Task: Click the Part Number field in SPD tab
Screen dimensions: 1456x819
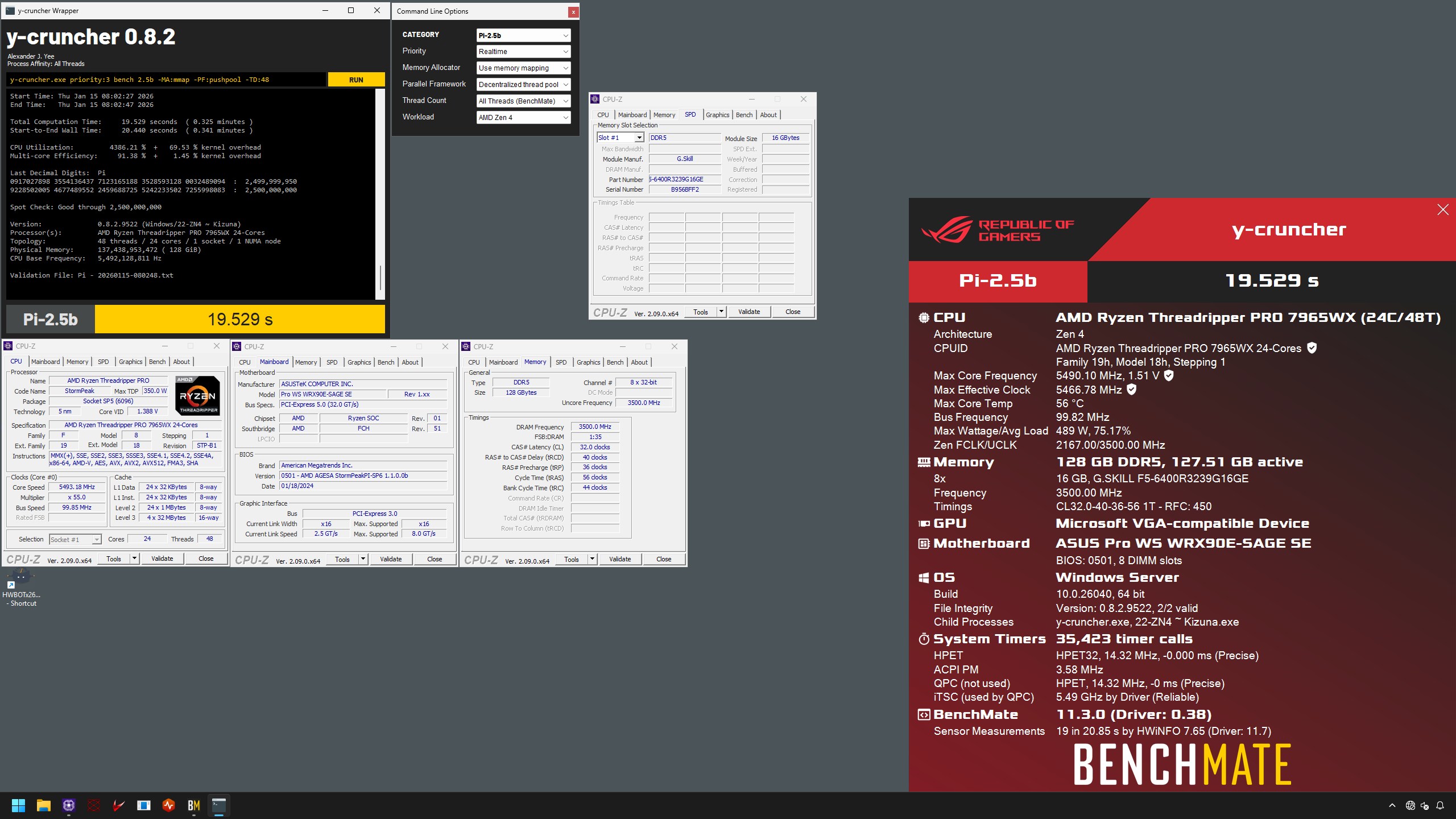Action: coord(685,179)
